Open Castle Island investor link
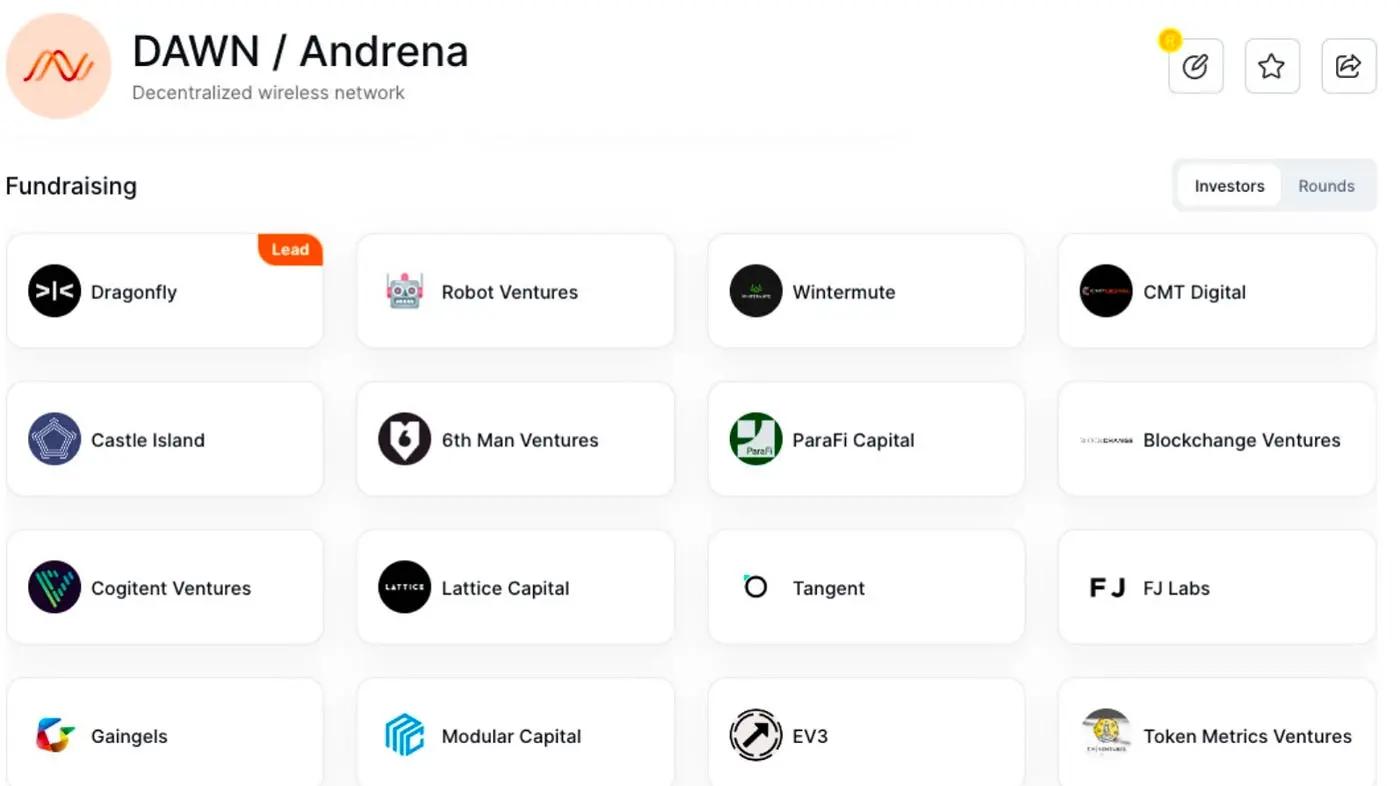The height and width of the screenshot is (786, 1400). click(165, 439)
